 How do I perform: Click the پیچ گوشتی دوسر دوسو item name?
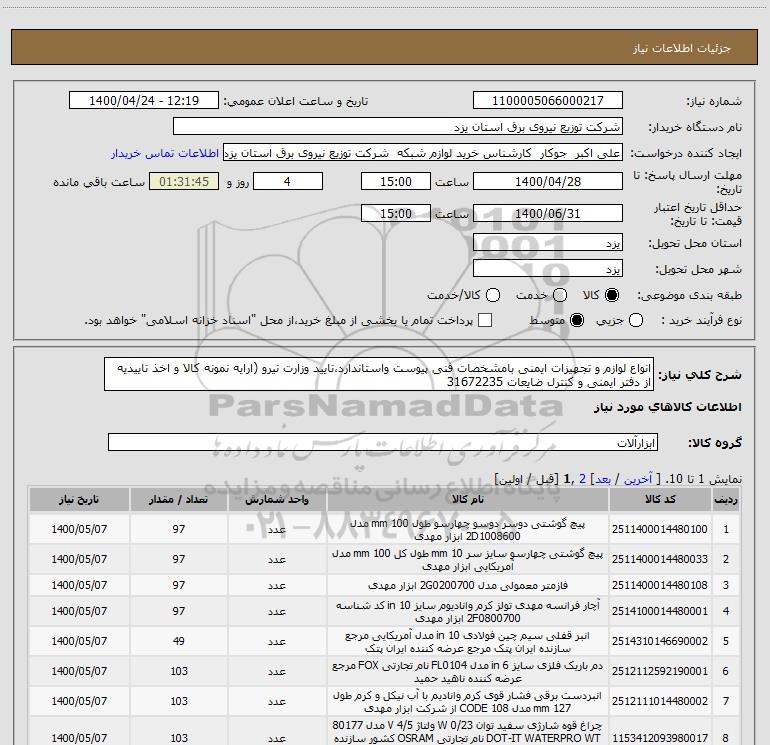point(468,530)
